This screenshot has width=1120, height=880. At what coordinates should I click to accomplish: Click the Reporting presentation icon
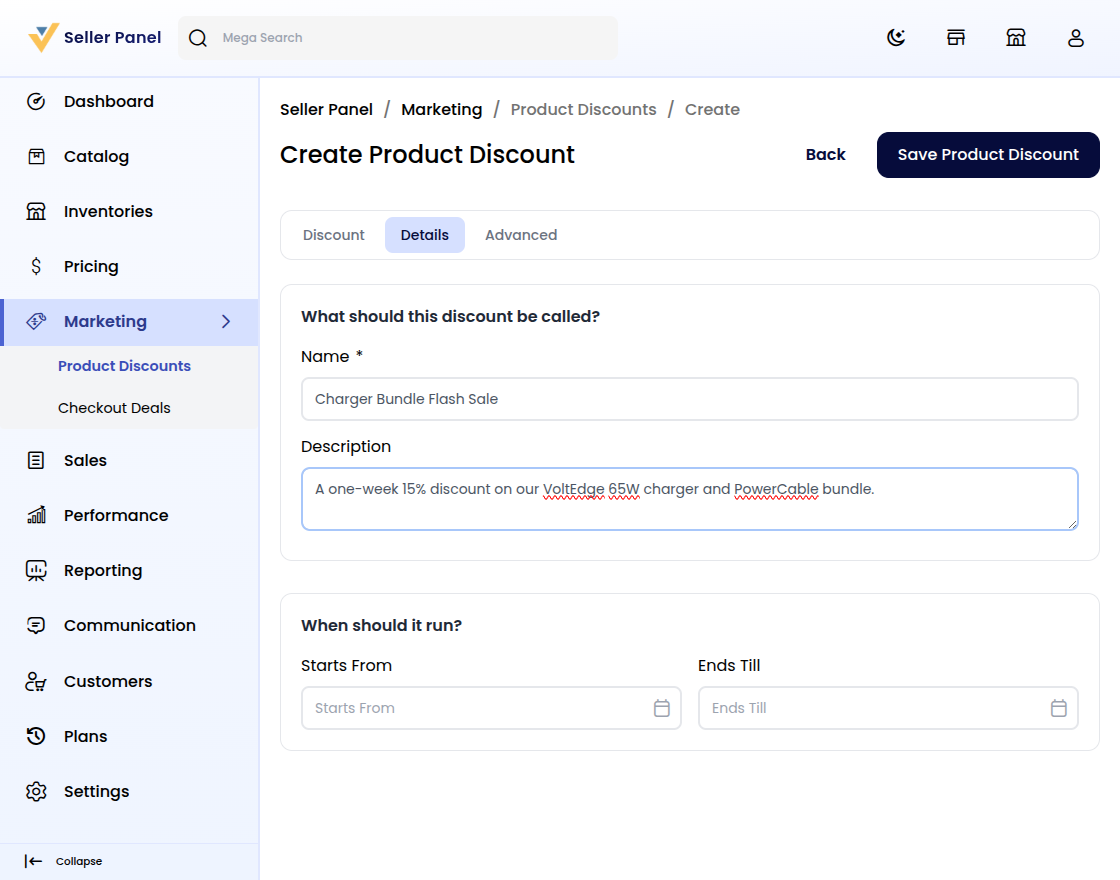[x=36, y=570]
